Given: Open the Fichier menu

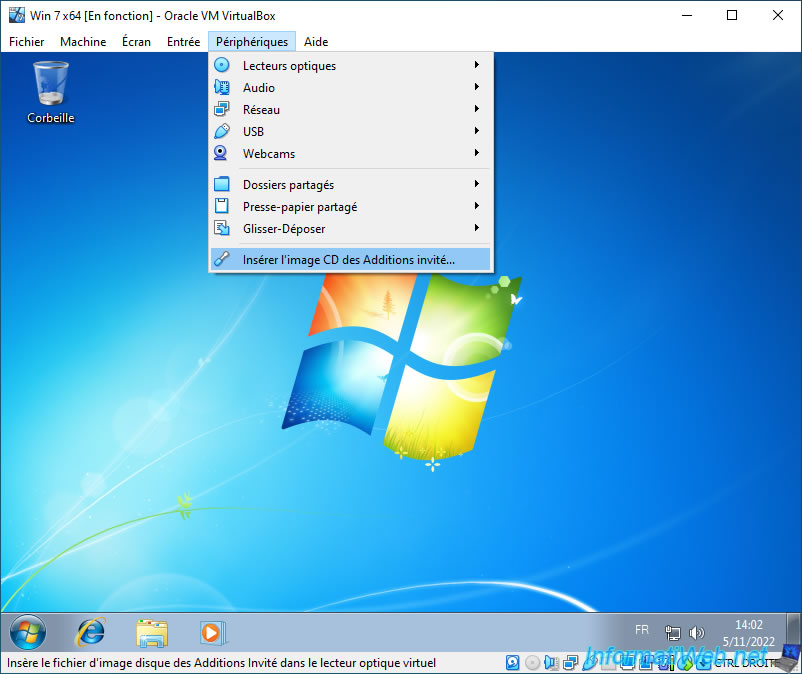Looking at the screenshot, I should (x=27, y=42).
